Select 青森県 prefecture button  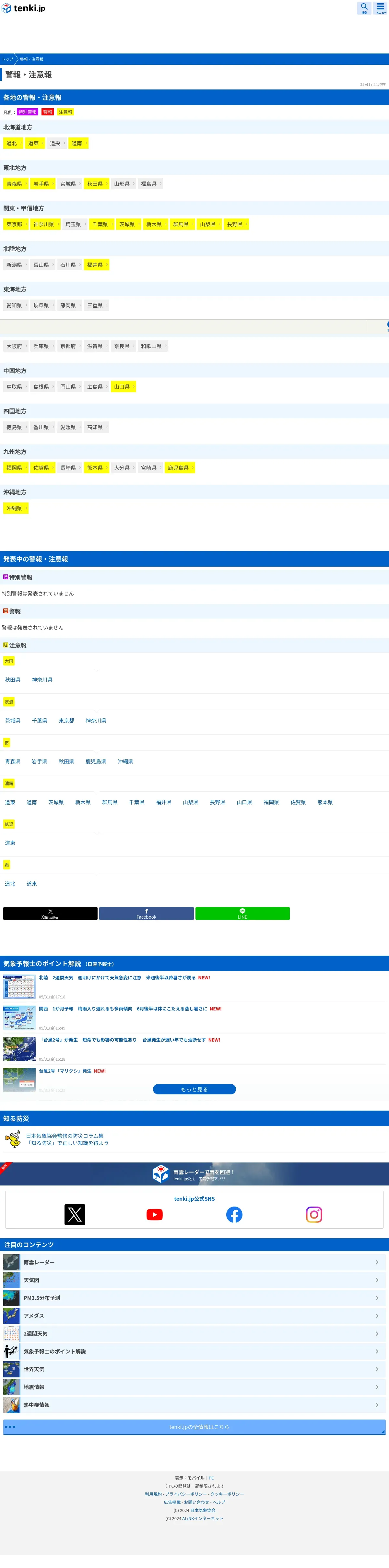coord(16,184)
